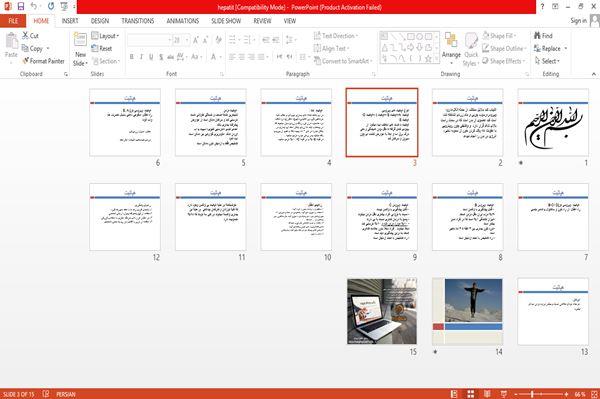Click the Redo icon in title bar
Screen dimensions: 600x399
point(51,6)
